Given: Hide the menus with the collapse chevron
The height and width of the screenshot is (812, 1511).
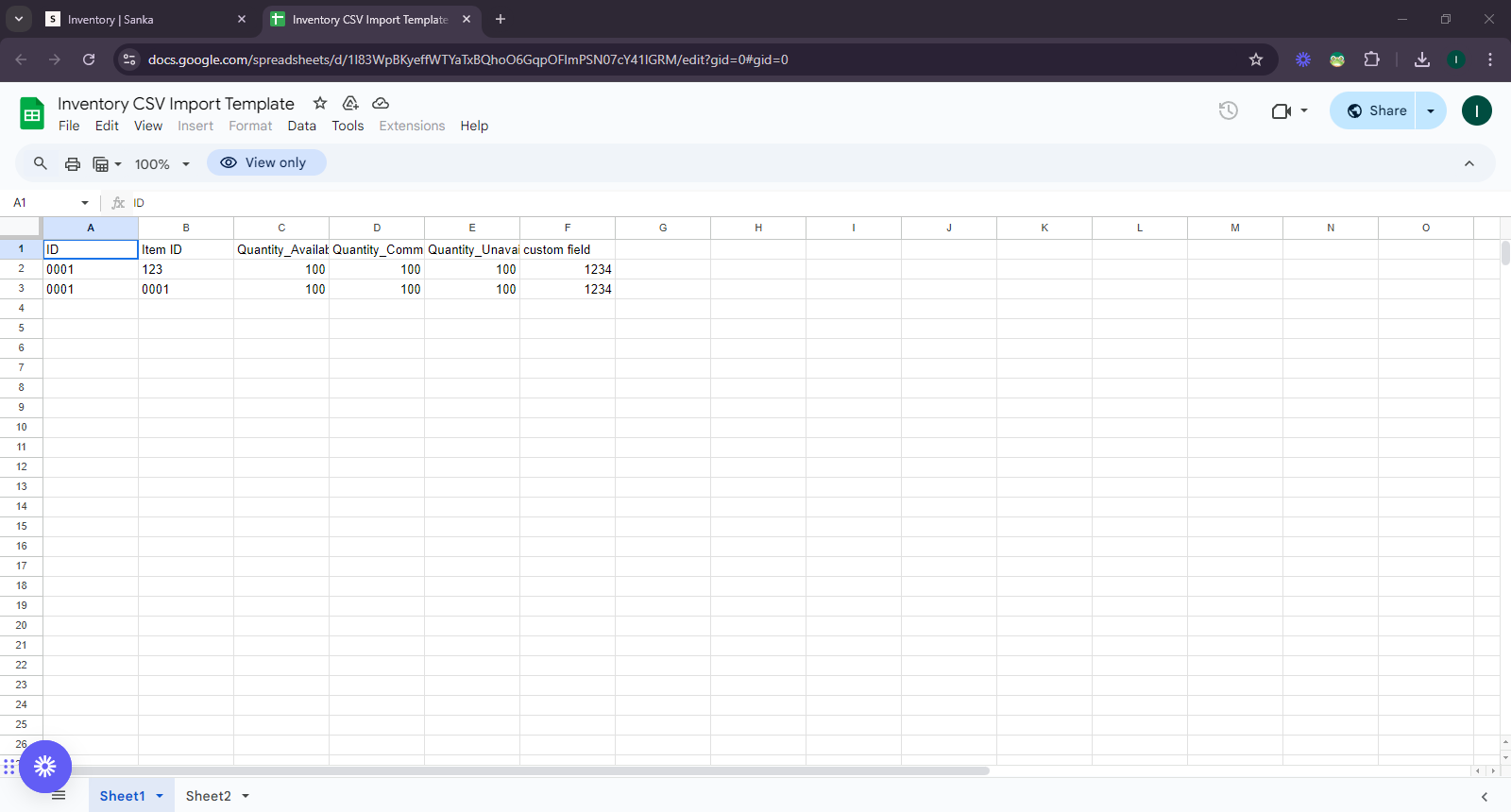Looking at the screenshot, I should (1469, 163).
